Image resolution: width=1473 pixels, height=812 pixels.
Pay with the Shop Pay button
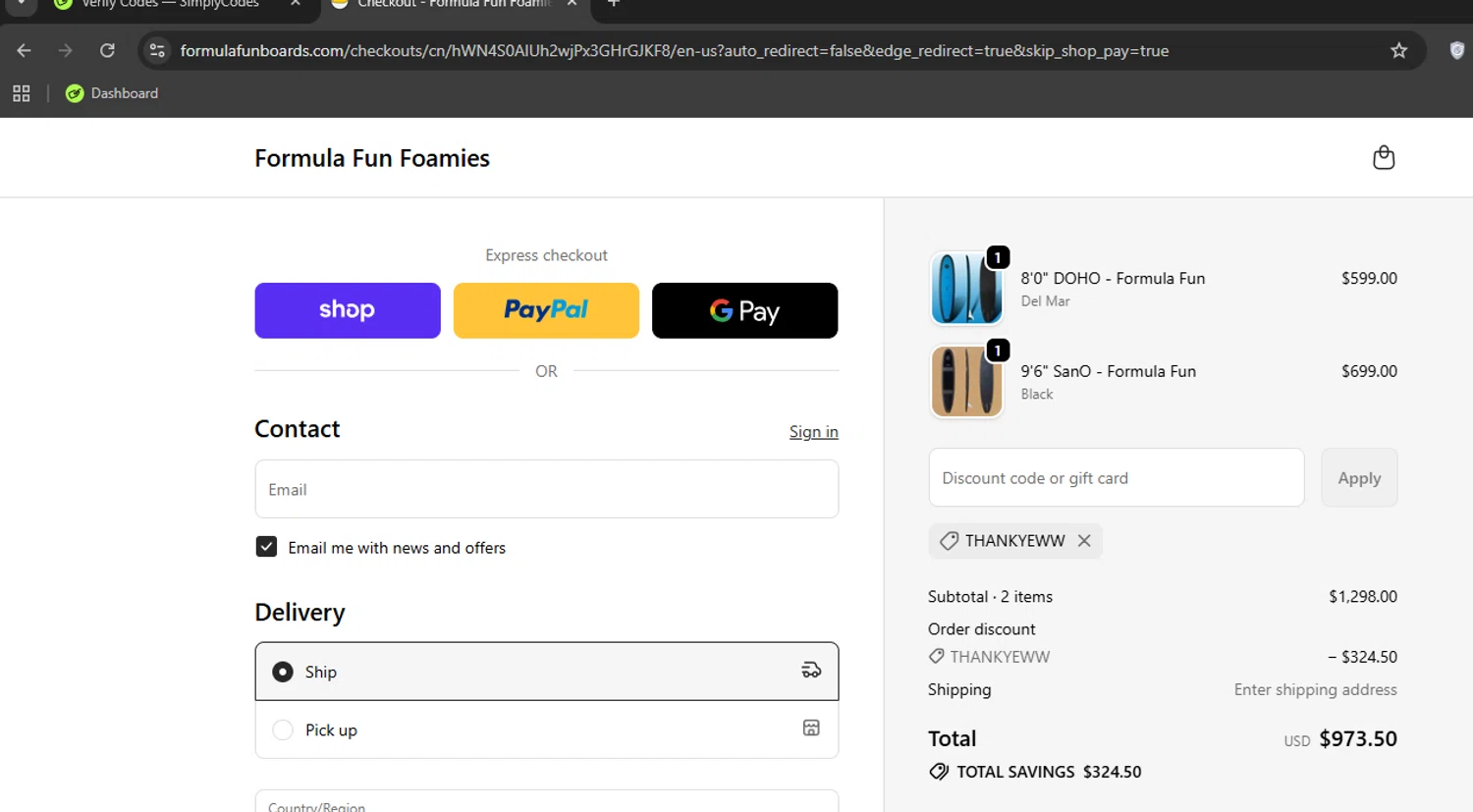(x=348, y=310)
